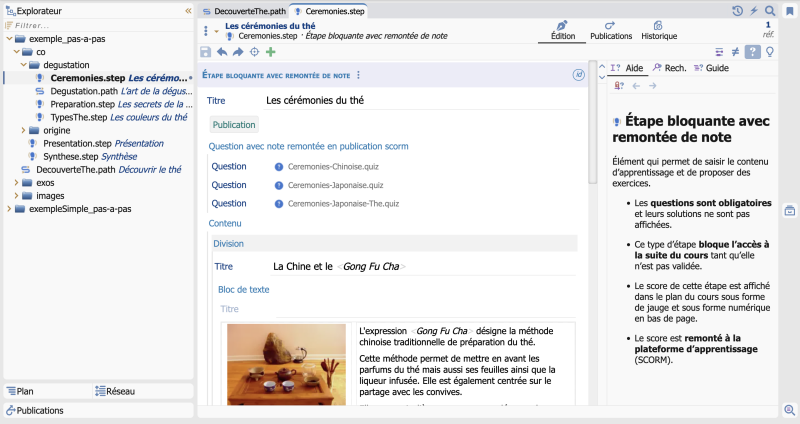800x424 pixels.
Task: Open the Publications view tab in header
Action: tap(611, 31)
